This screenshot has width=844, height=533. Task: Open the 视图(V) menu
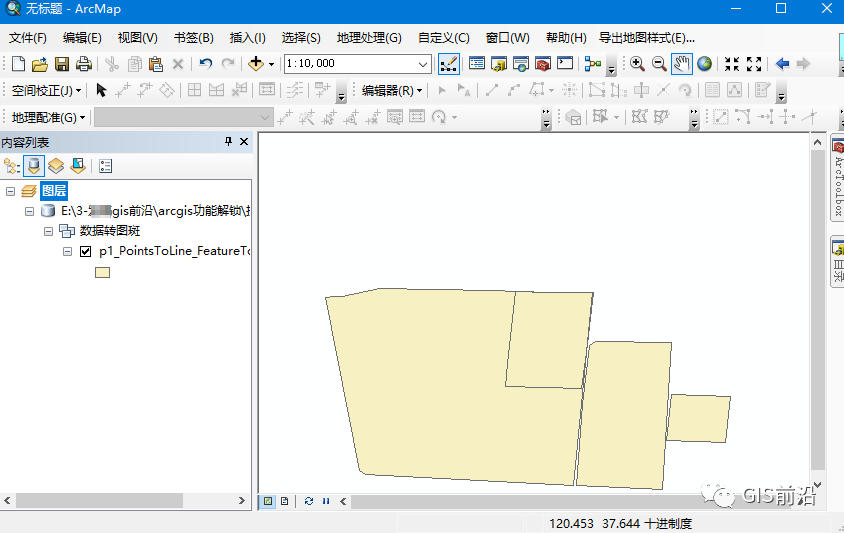coord(137,38)
